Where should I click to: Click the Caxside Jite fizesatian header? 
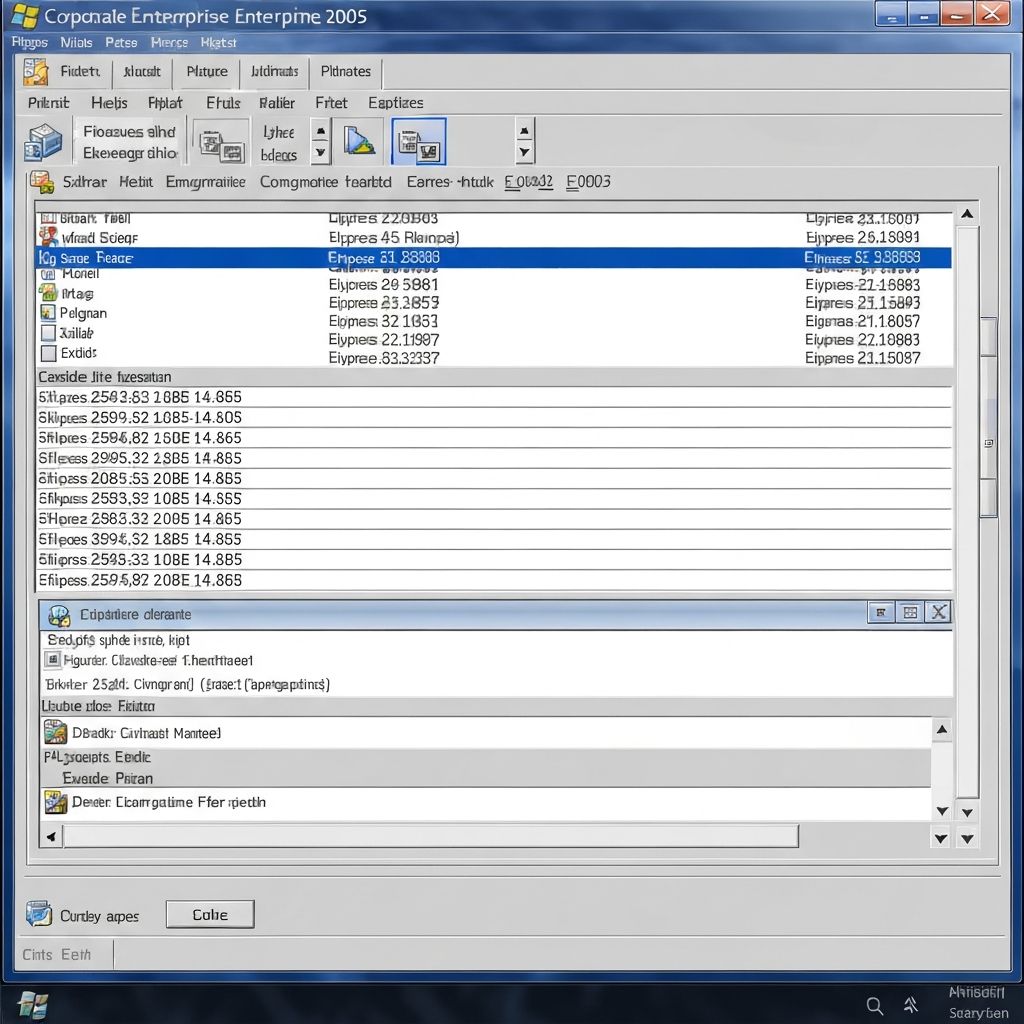(x=493, y=377)
